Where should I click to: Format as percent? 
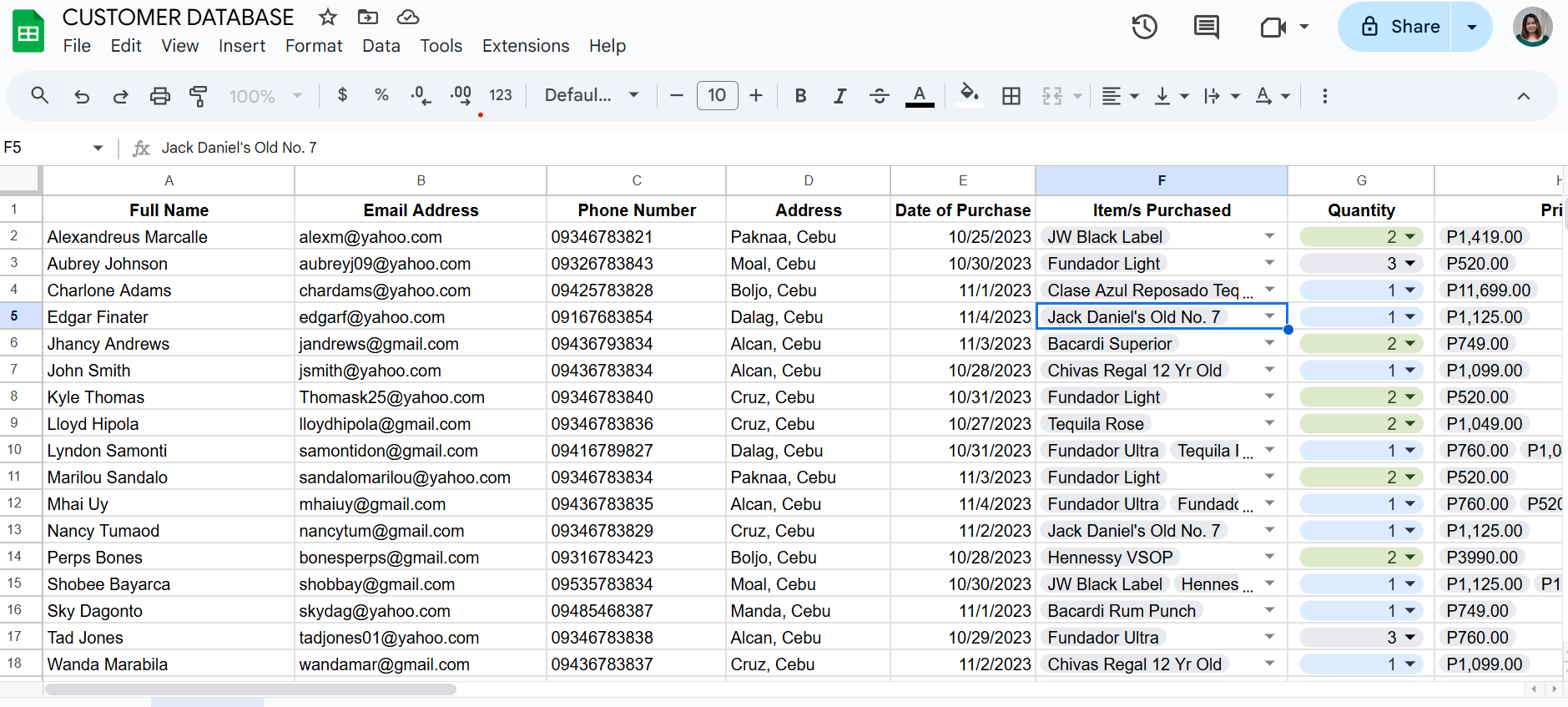(381, 95)
